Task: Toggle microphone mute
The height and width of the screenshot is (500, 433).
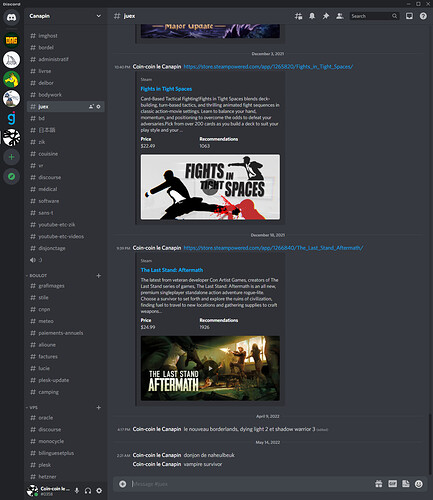Action: click(x=77, y=491)
